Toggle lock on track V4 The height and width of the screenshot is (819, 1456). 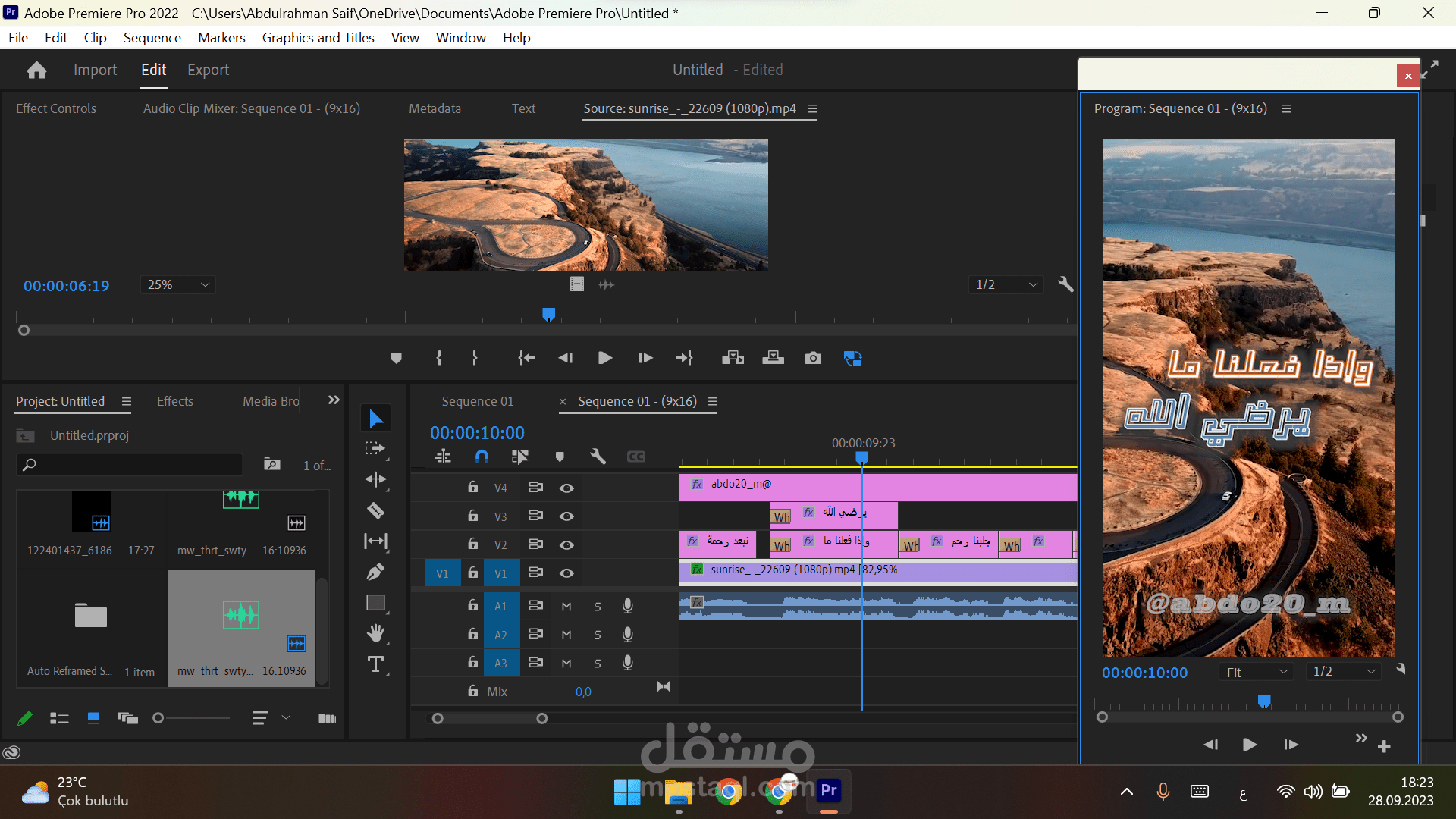point(472,487)
